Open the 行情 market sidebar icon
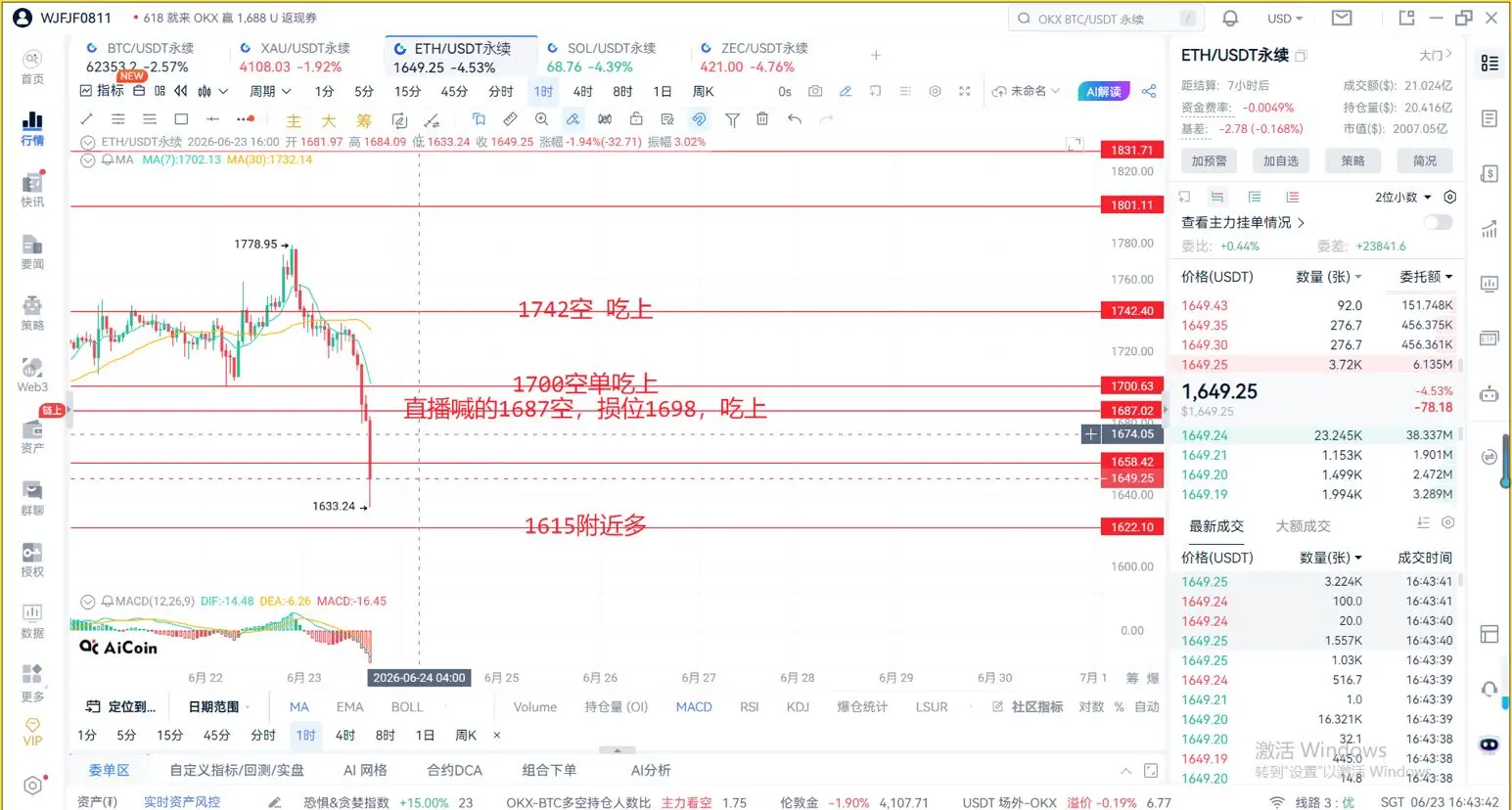This screenshot has height=810, width=1512. coord(32,127)
